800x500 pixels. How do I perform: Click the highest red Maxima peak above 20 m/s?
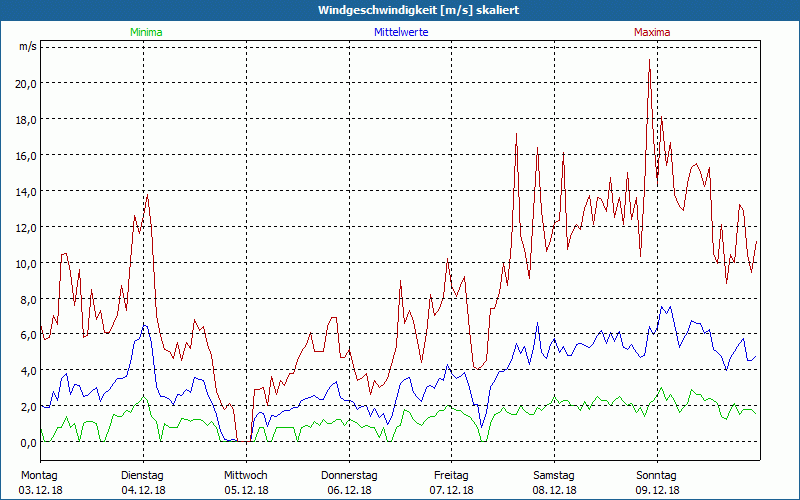coord(649,60)
